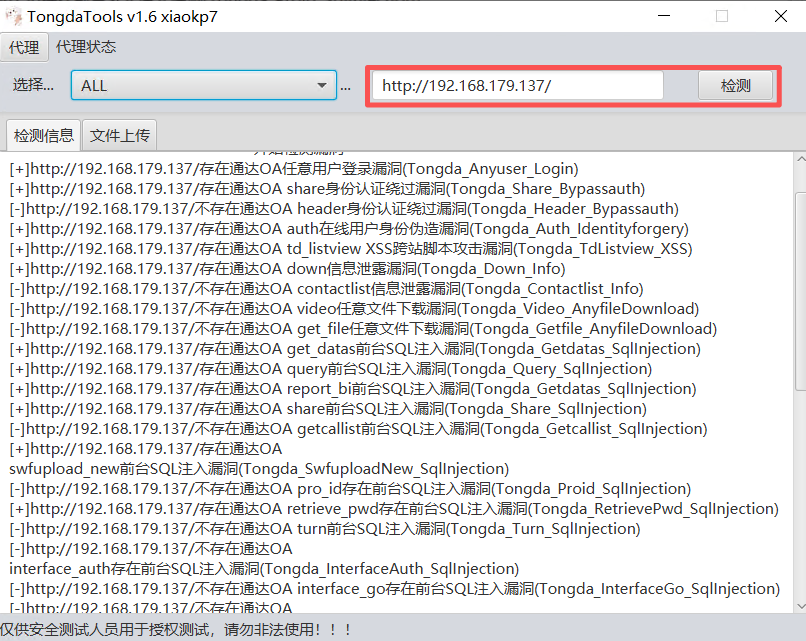Select the Tongda_Video_AnyfileDownload result line

[354, 309]
